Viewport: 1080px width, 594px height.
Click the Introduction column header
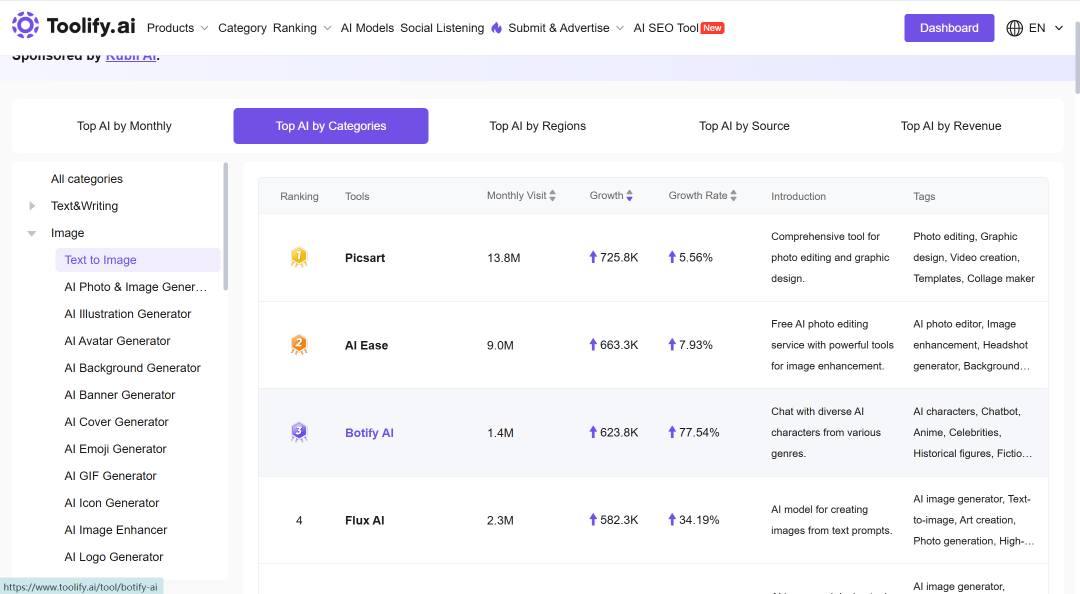click(798, 196)
